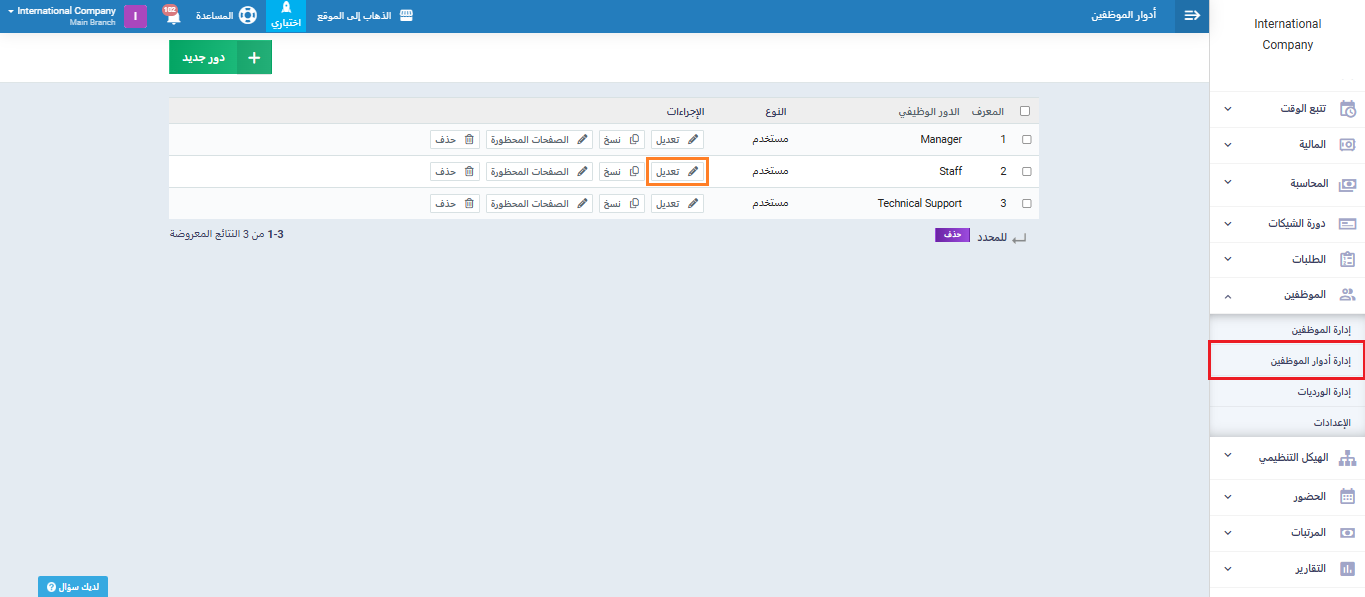This screenshot has width=1365, height=597.
Task: Open the notifications bell icon
Action: point(172,17)
